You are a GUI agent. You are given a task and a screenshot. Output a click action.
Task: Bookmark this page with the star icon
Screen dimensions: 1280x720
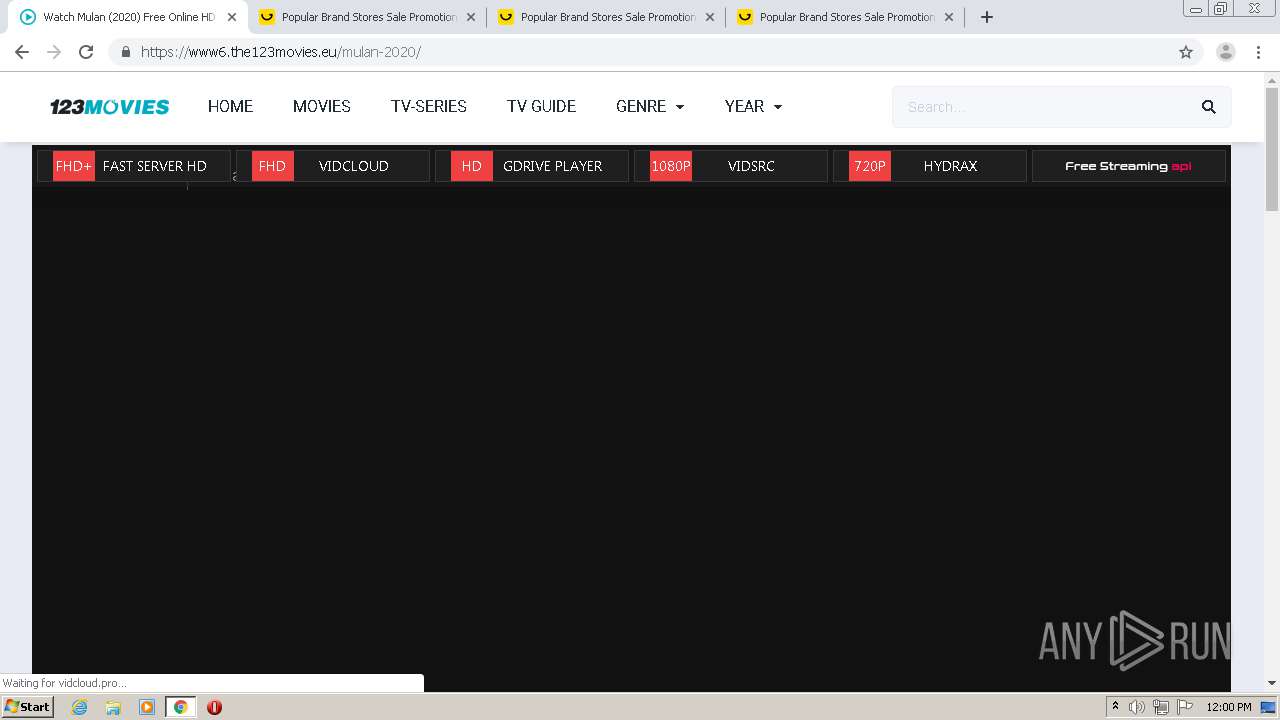(x=1186, y=52)
